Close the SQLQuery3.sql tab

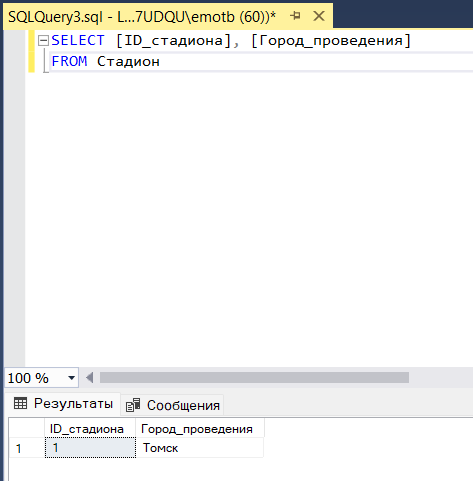click(319, 16)
